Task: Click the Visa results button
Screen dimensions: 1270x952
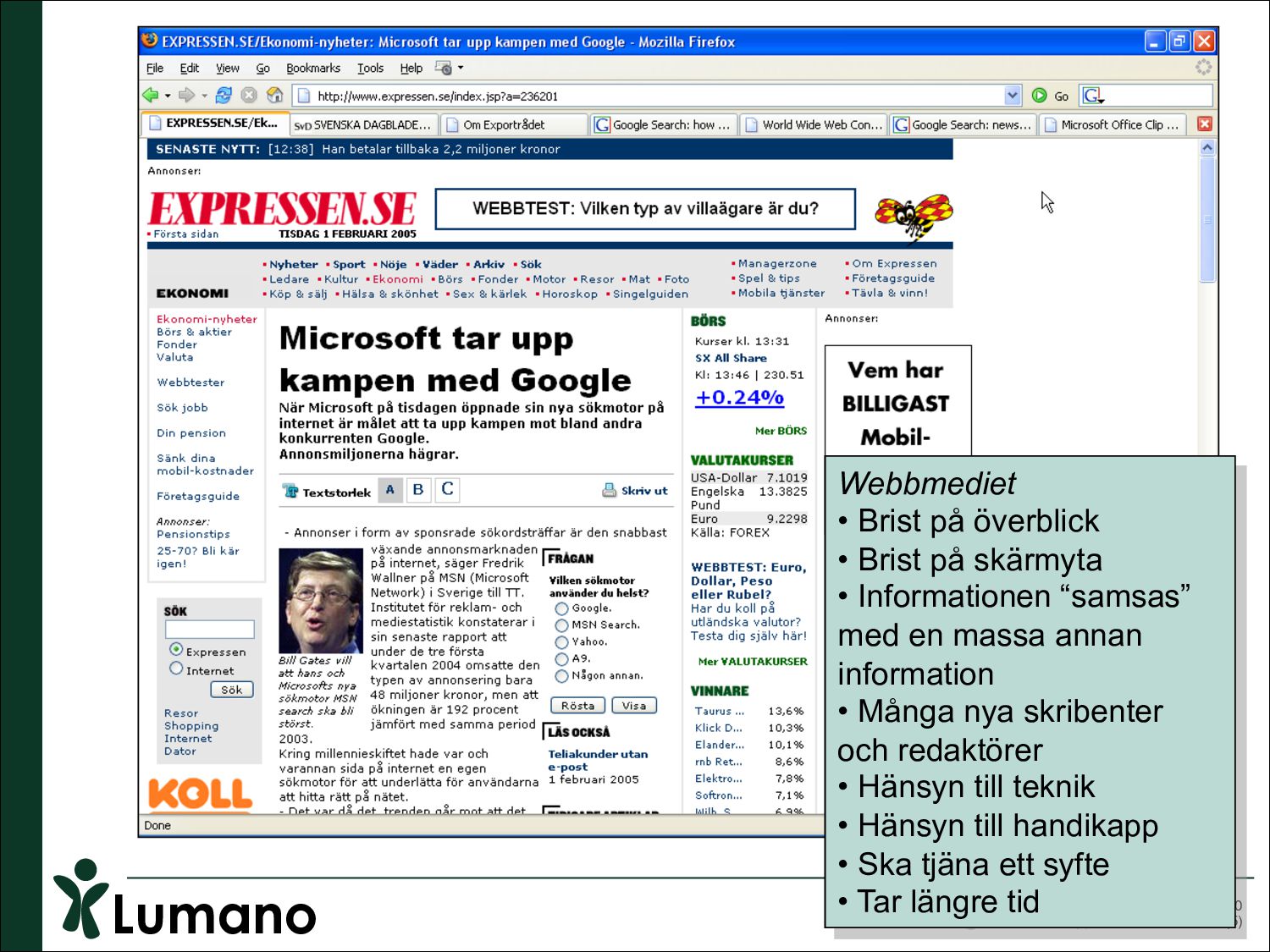Action: 634,706
